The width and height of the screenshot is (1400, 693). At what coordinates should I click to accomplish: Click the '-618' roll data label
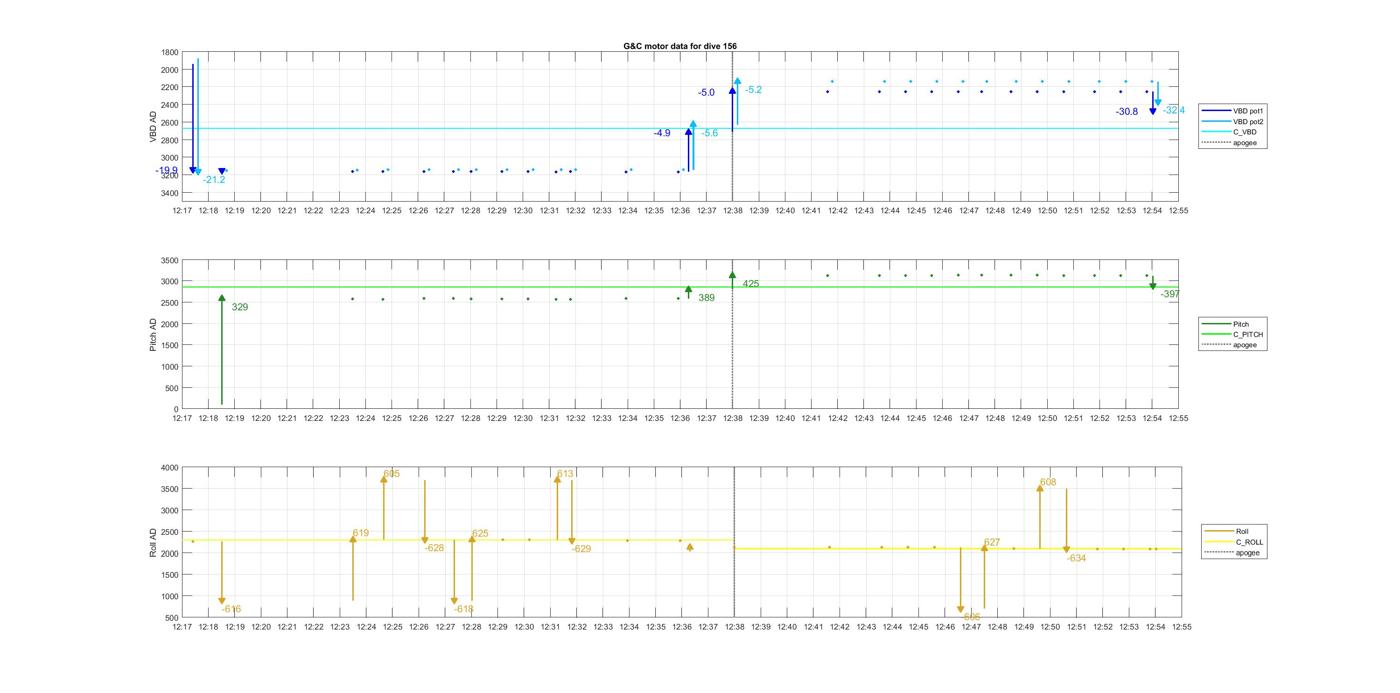click(463, 609)
